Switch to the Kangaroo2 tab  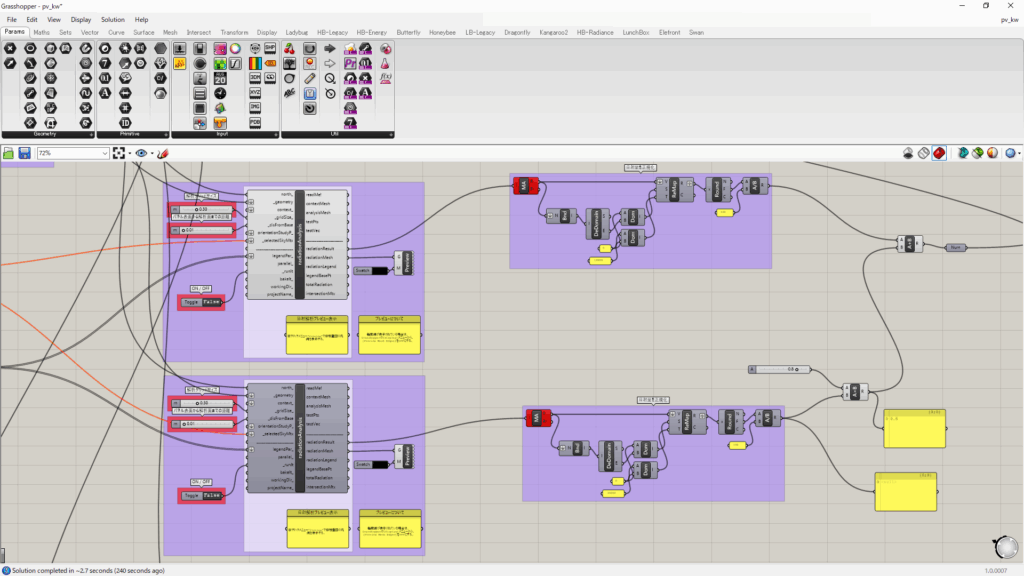coord(553,32)
